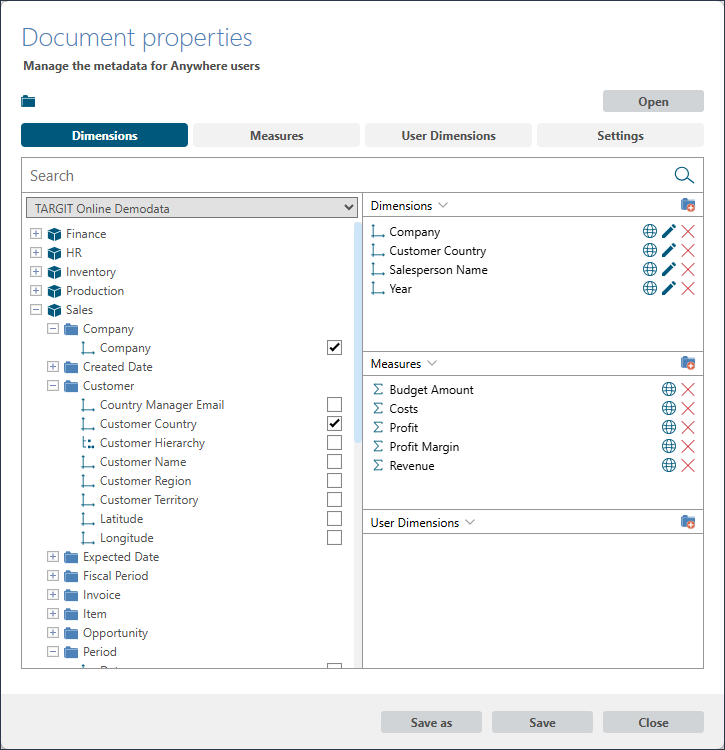
Task: Check the Customer Name checkbox
Action: click(334, 462)
